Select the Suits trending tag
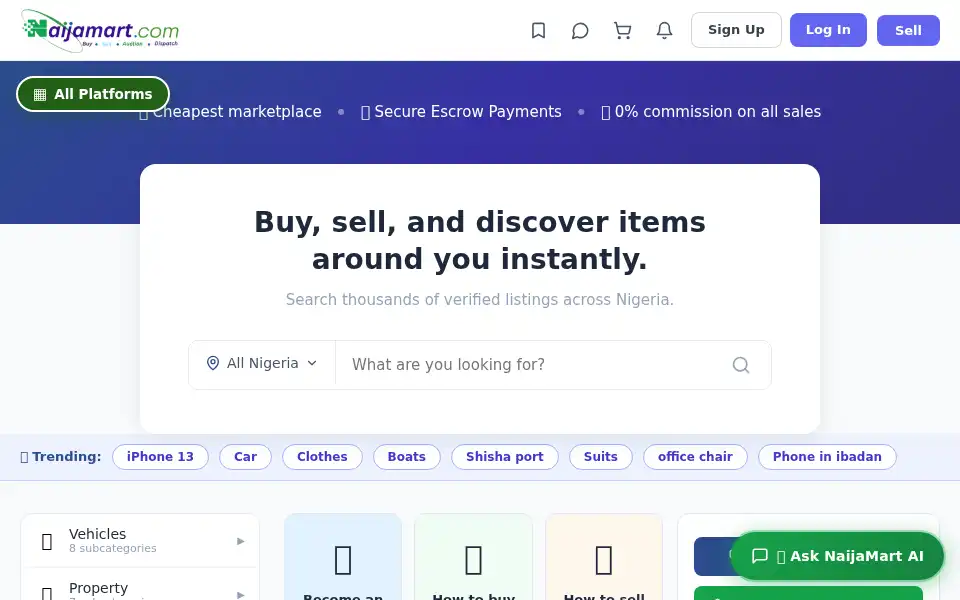The height and width of the screenshot is (600, 960). tap(601, 457)
